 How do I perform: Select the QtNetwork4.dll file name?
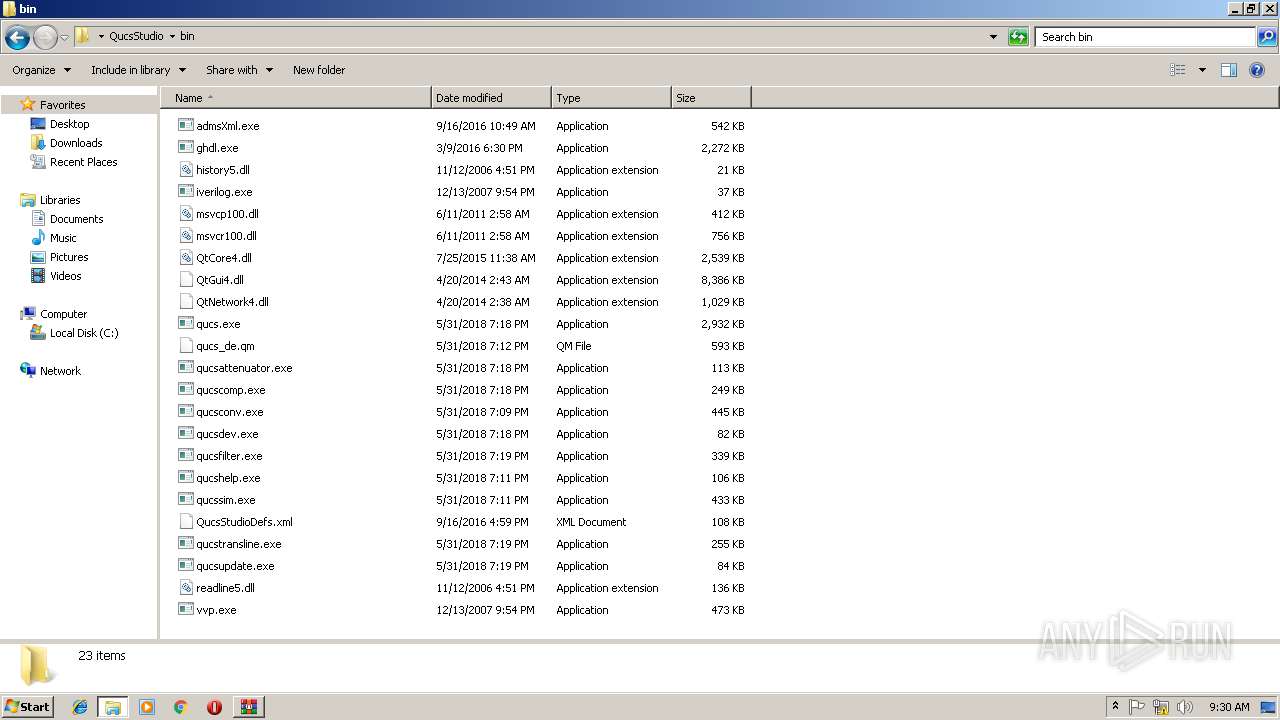tap(232, 302)
